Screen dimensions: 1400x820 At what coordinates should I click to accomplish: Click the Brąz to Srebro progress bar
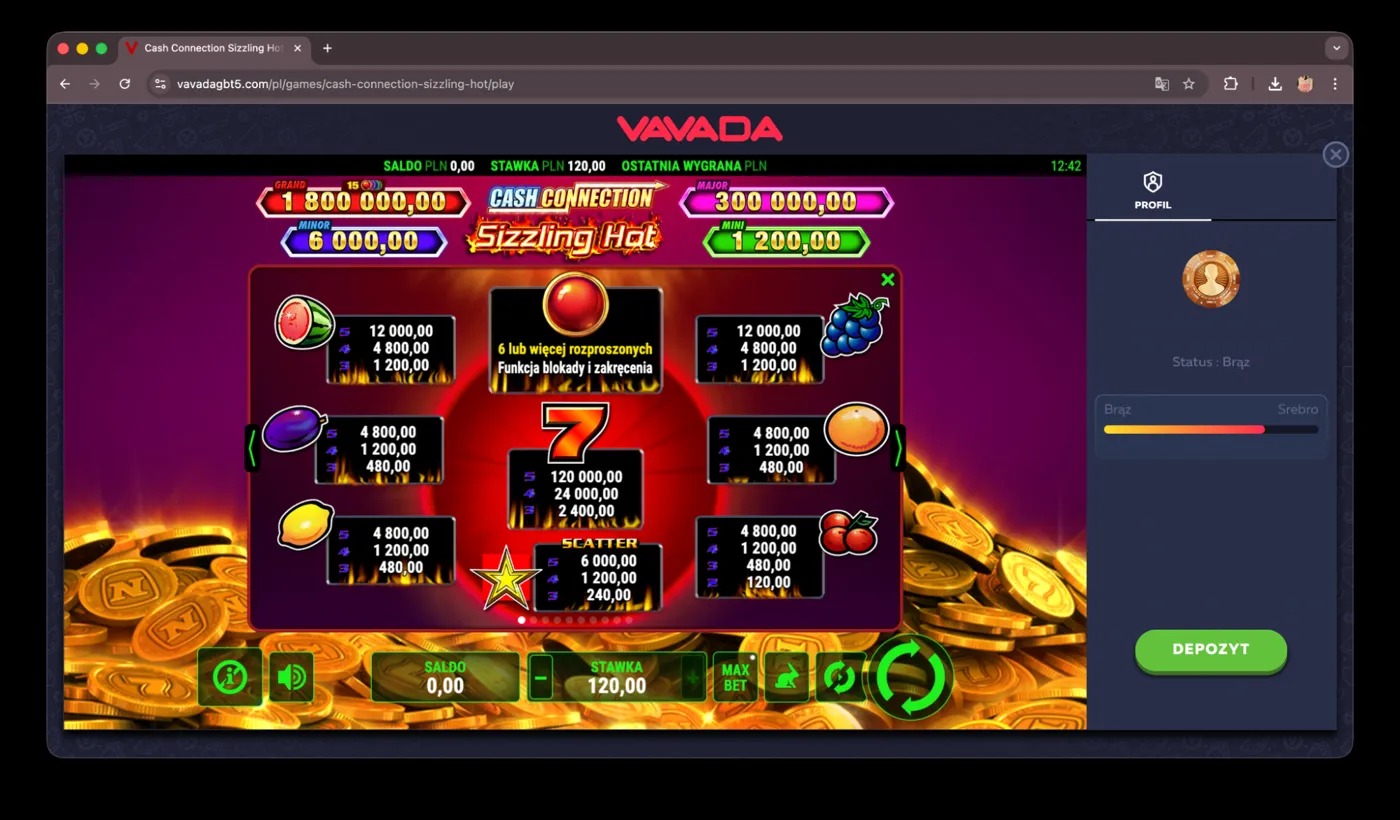coord(1211,430)
